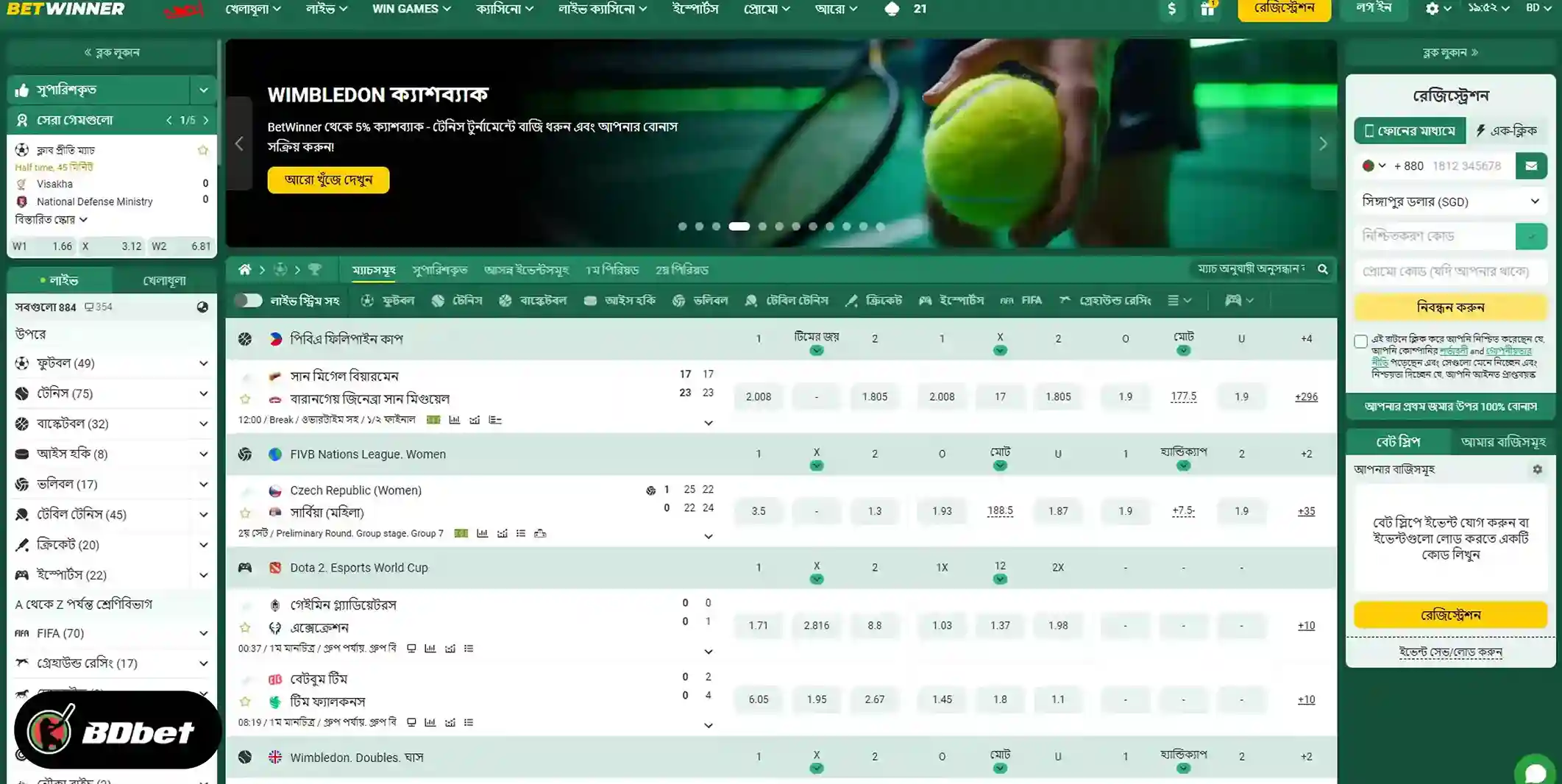
Task: Click the নিবন্ধন করুন button
Action: [1450, 307]
